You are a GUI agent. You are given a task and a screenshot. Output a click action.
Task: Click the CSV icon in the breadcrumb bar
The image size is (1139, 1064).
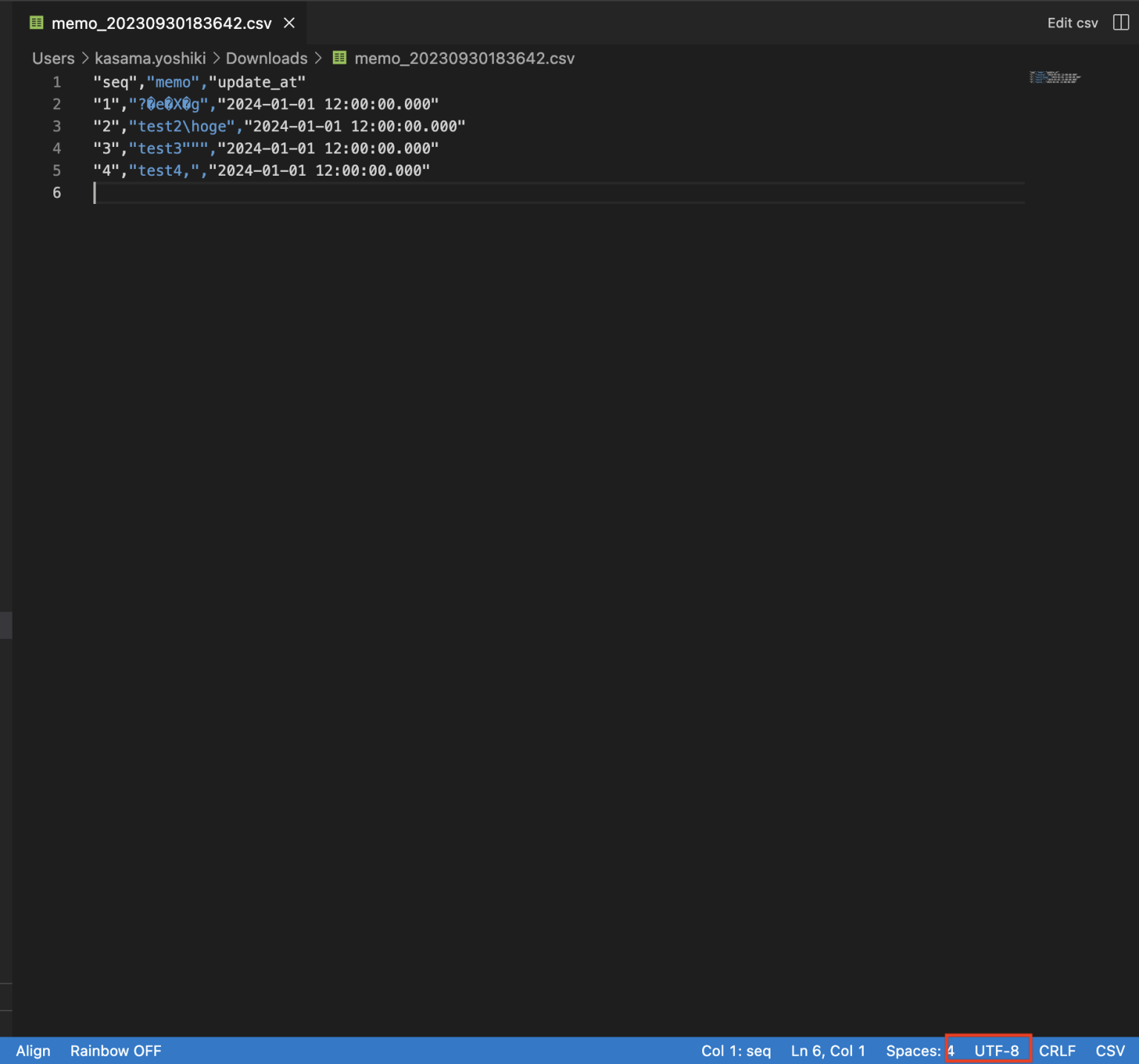(x=340, y=58)
